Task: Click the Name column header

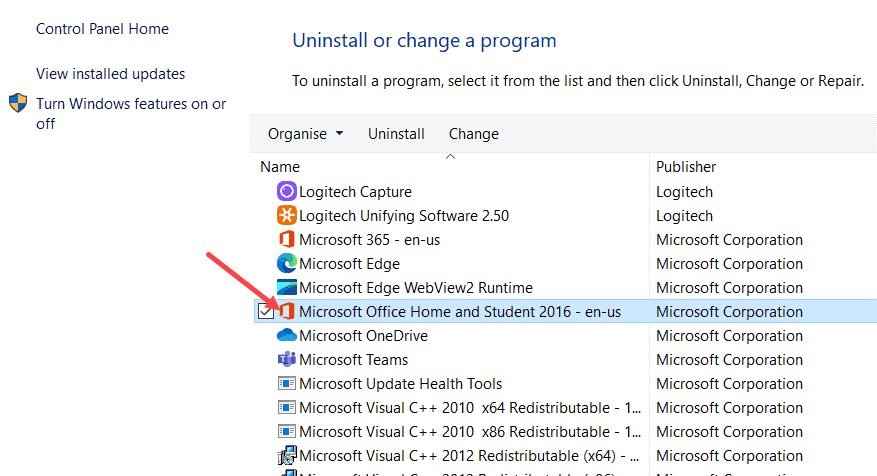Action: pyautogui.click(x=280, y=167)
